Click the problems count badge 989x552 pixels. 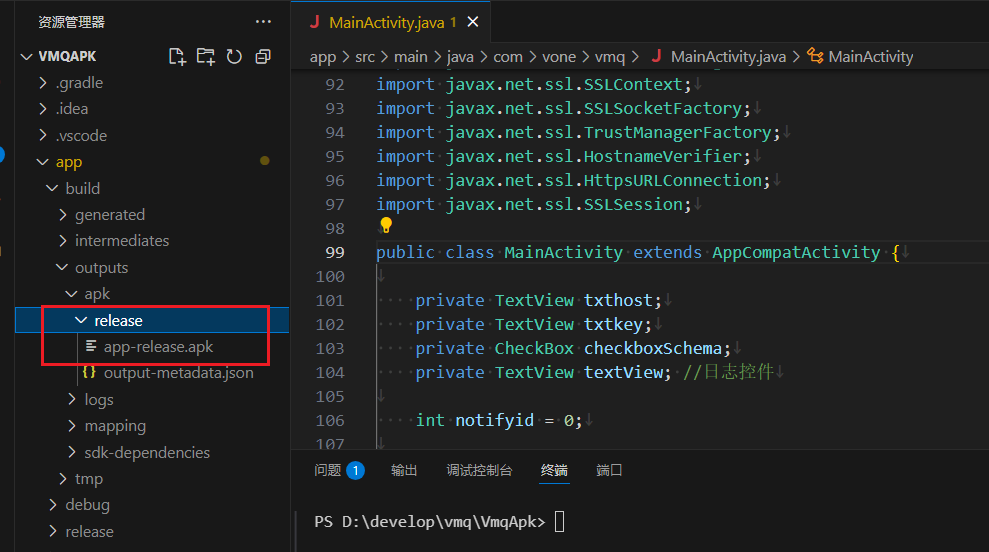tap(355, 470)
